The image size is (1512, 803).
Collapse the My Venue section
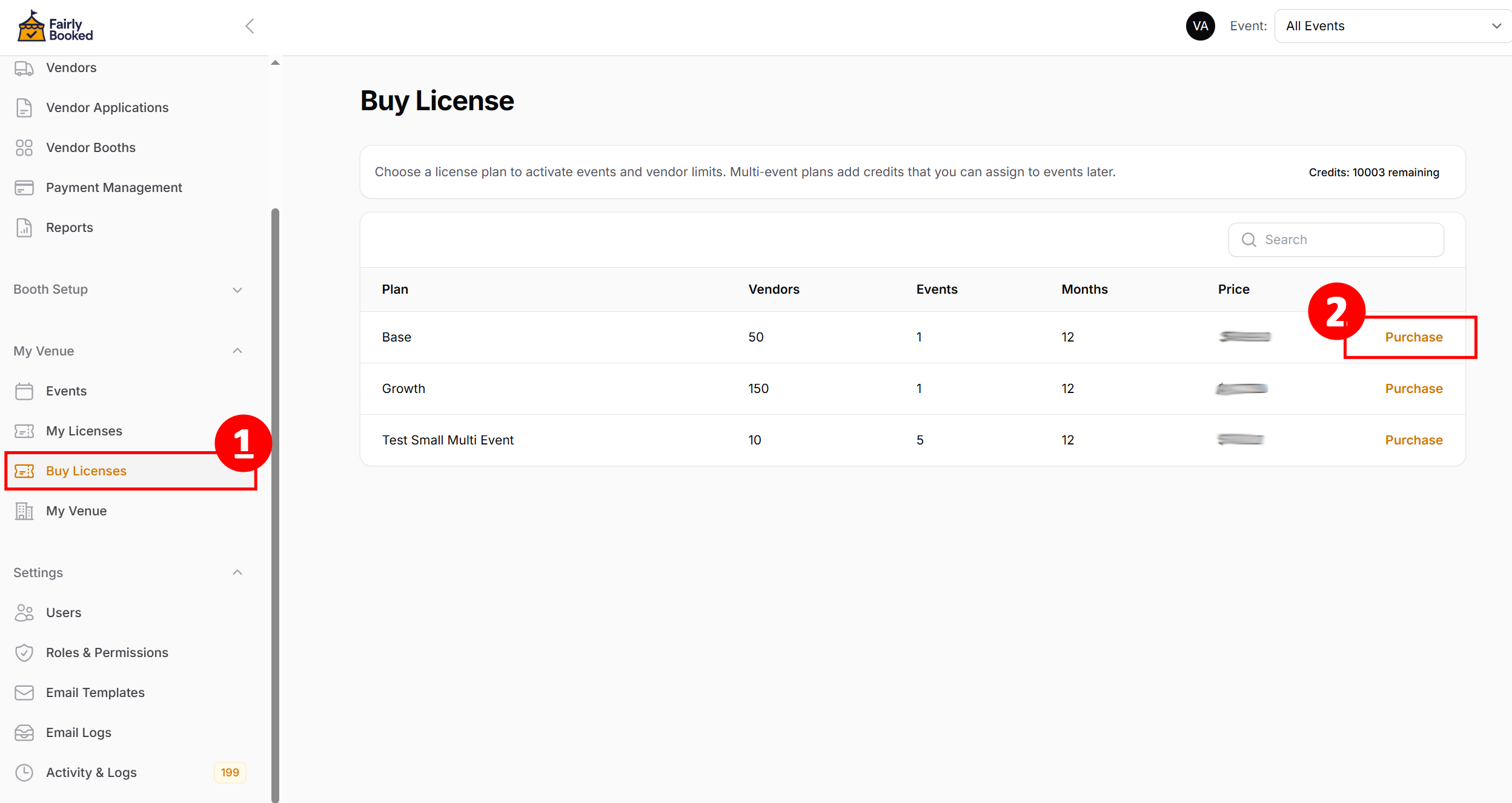pos(237,351)
